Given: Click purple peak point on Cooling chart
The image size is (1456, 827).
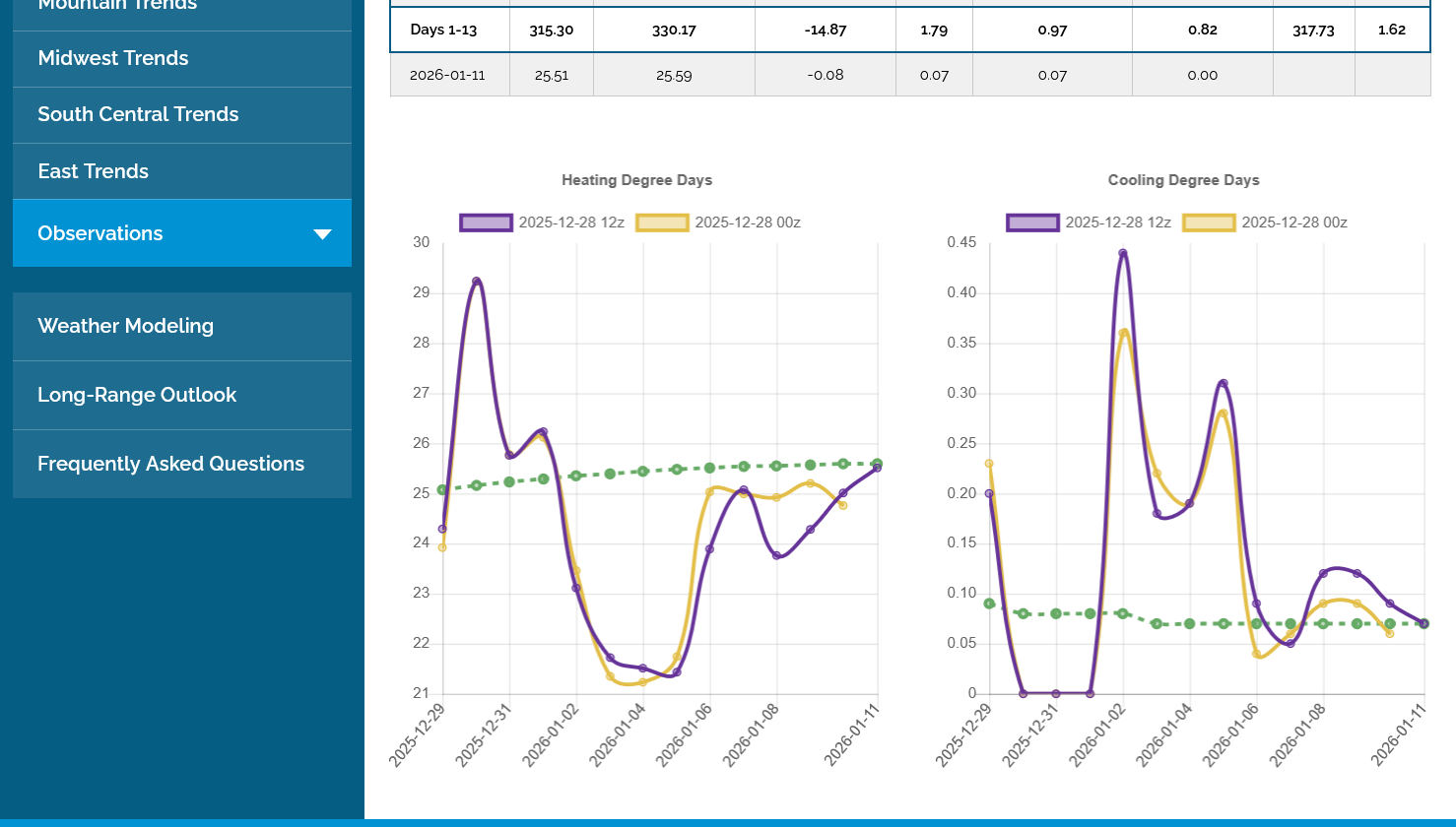Looking at the screenshot, I should (x=1122, y=253).
